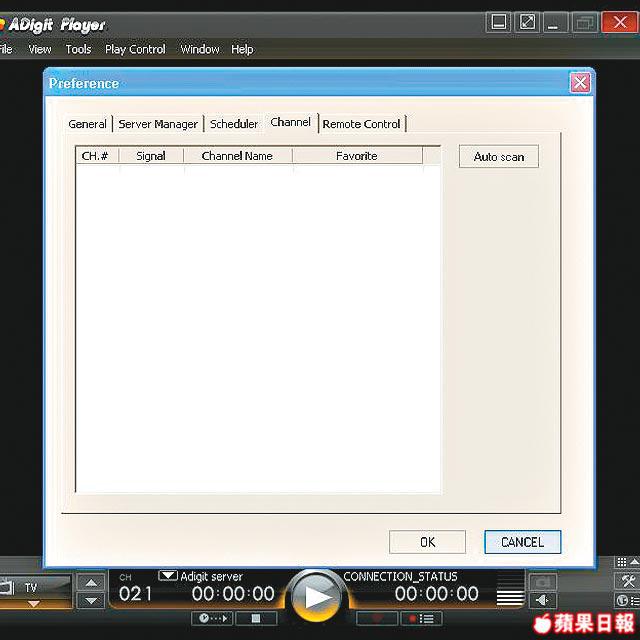Close the Preference dialog

pyautogui.click(x=580, y=83)
